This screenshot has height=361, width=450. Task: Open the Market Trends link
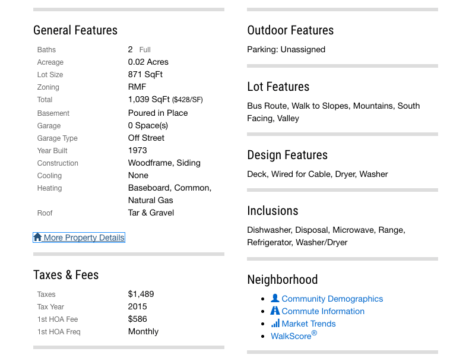tap(308, 324)
